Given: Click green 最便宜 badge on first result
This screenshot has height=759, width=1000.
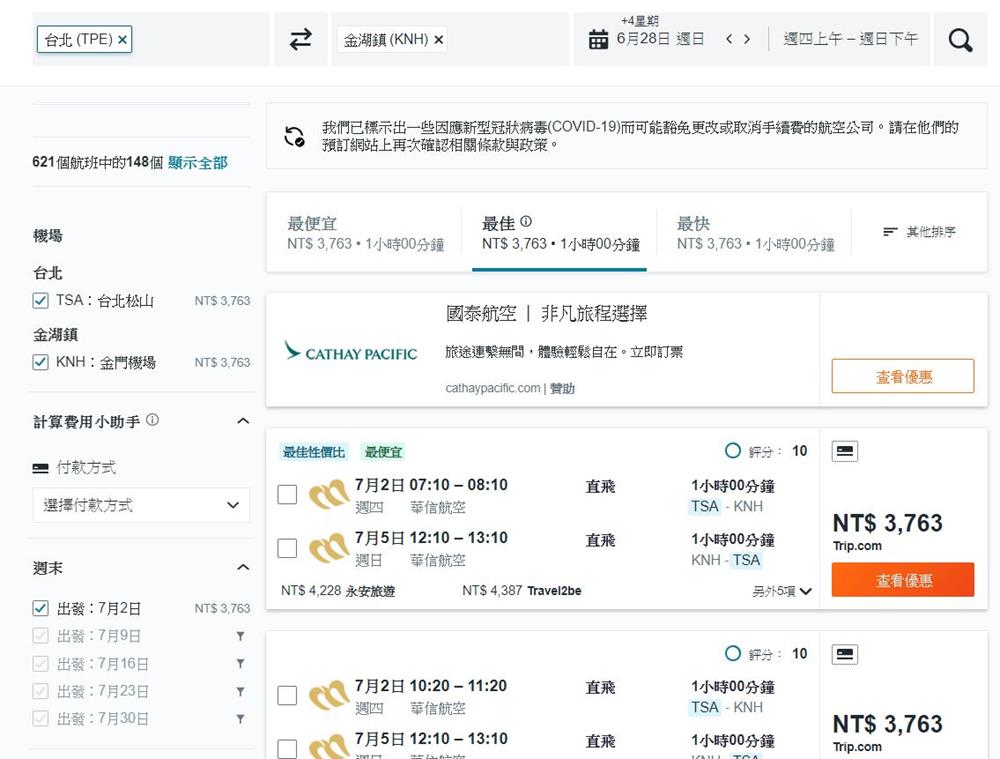Looking at the screenshot, I should click(x=383, y=452).
